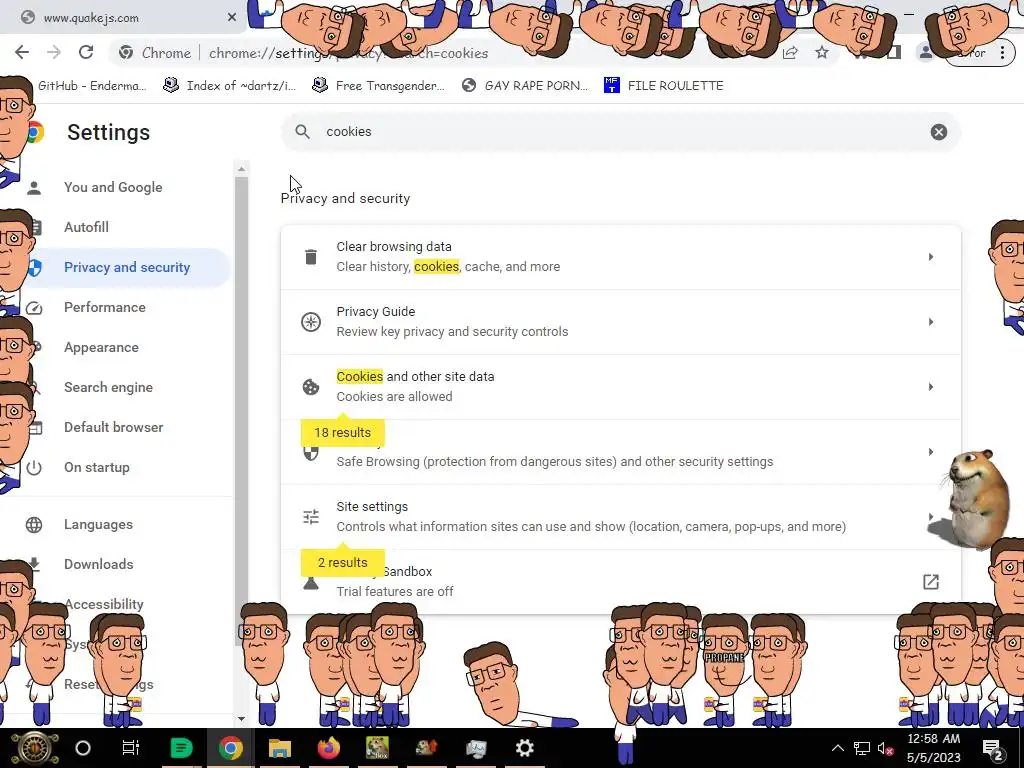Click the You and Google person icon
Viewport: 1024px width, 768px height.
[34, 188]
